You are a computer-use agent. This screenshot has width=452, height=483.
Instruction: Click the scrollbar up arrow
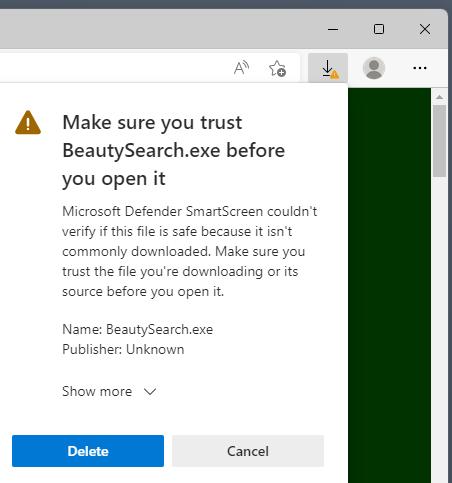pyautogui.click(x=439, y=97)
